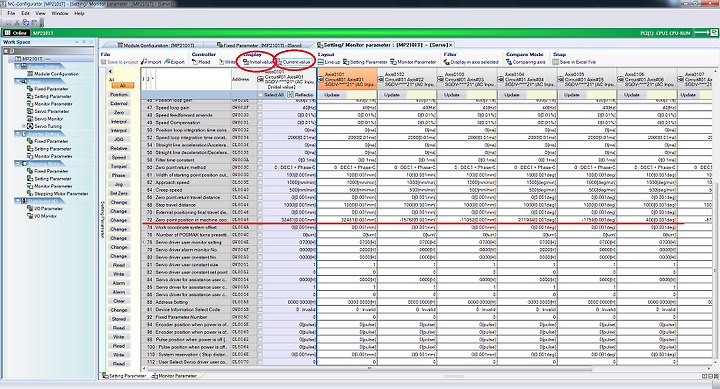Open Module Configuration in Work Space tree
This screenshot has width=720, height=389.
[x=56, y=73]
